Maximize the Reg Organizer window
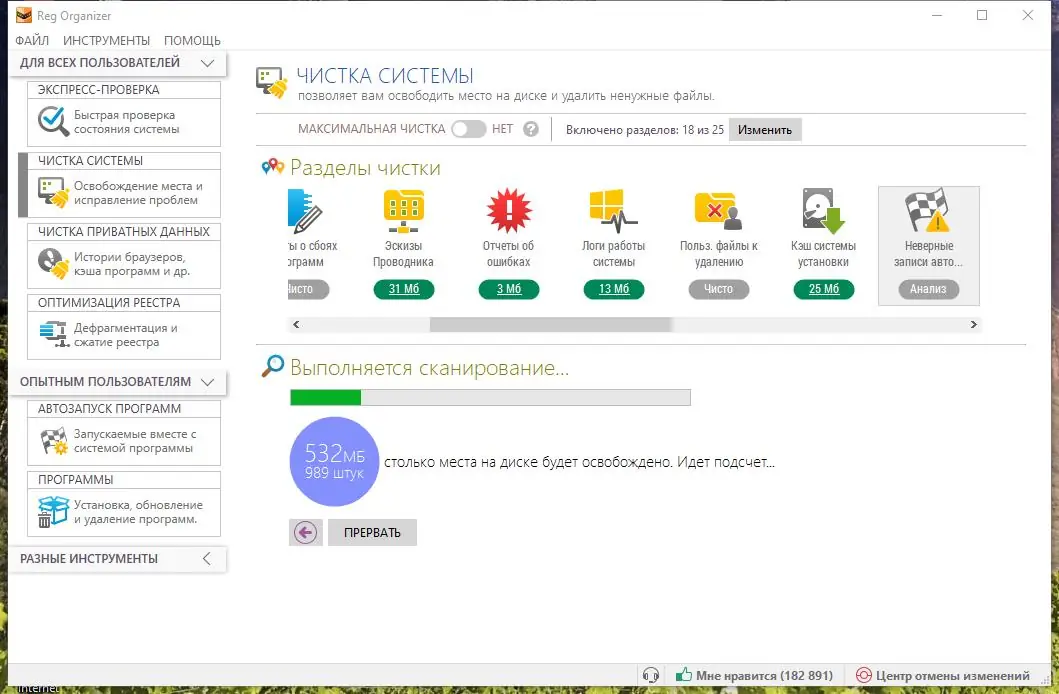The image size is (1059, 694). (x=982, y=15)
